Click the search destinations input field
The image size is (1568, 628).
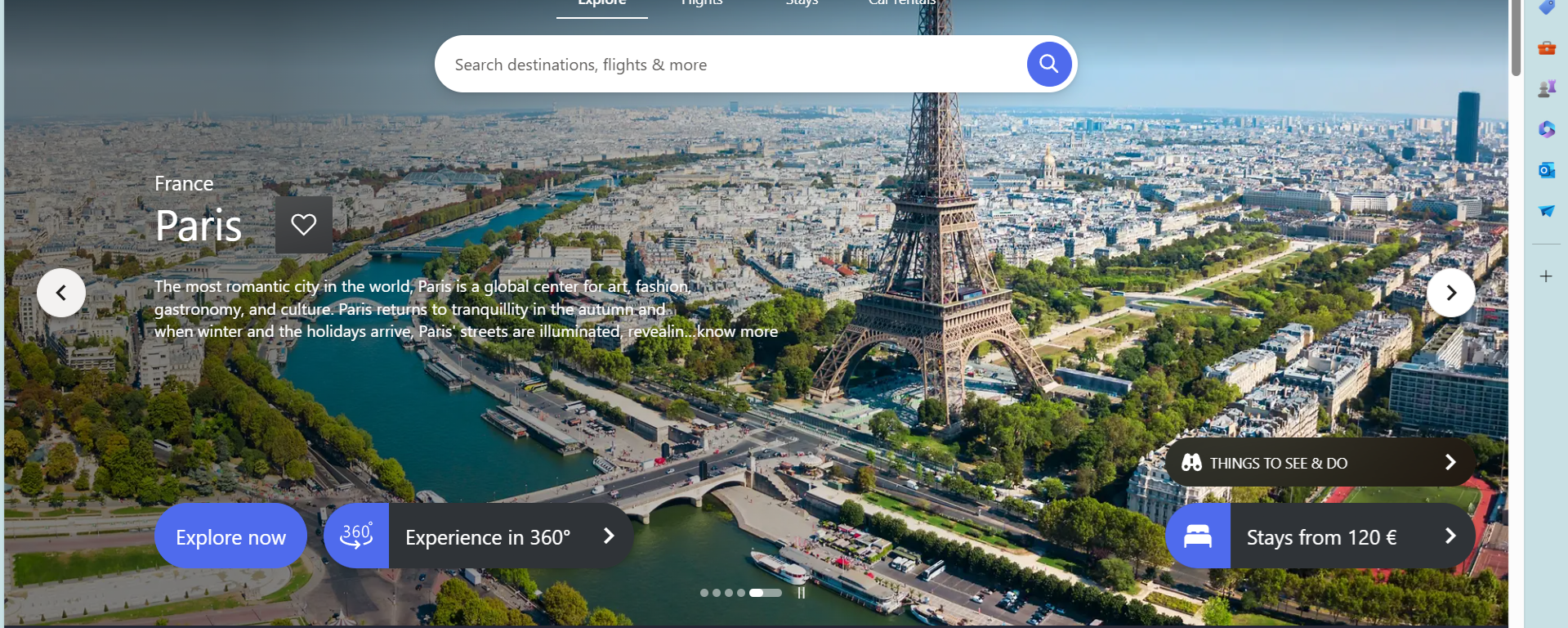tap(727, 65)
